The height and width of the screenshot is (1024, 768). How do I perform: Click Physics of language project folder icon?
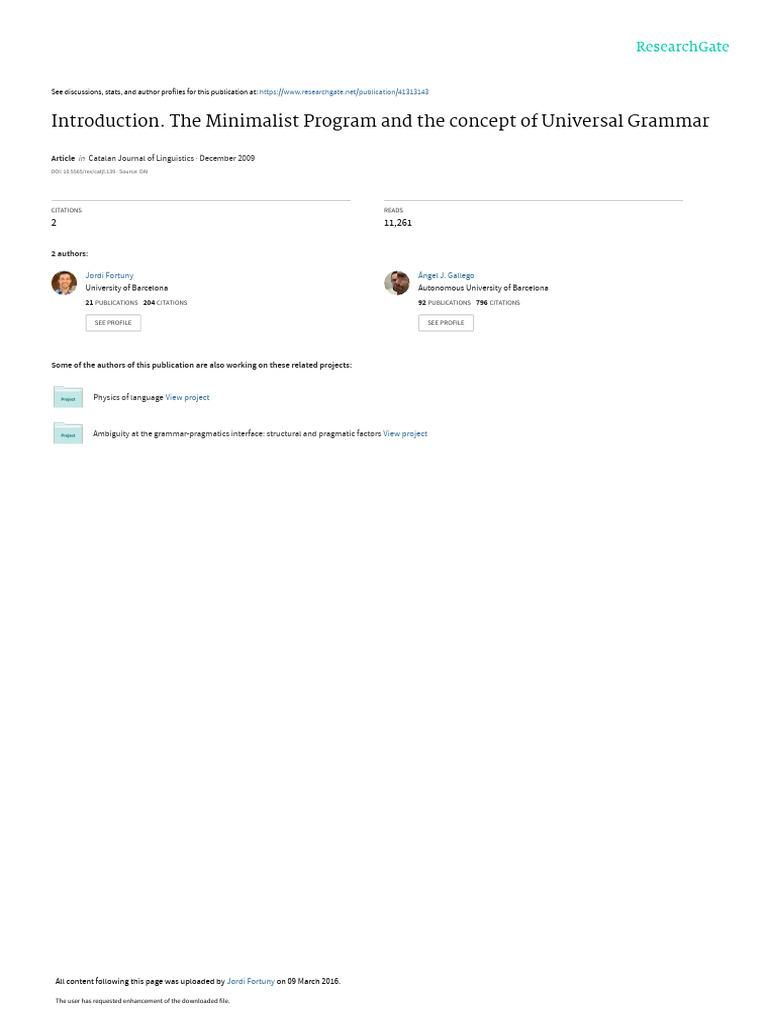coord(68,397)
